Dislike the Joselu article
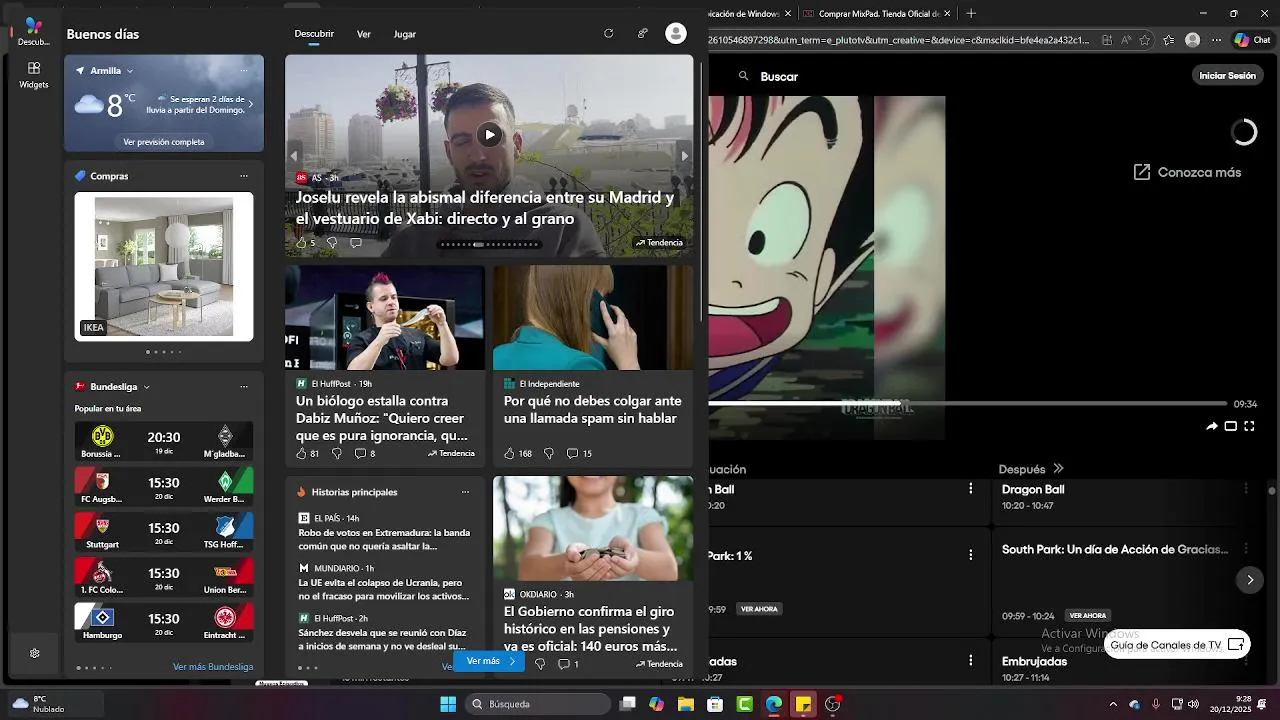 [331, 242]
